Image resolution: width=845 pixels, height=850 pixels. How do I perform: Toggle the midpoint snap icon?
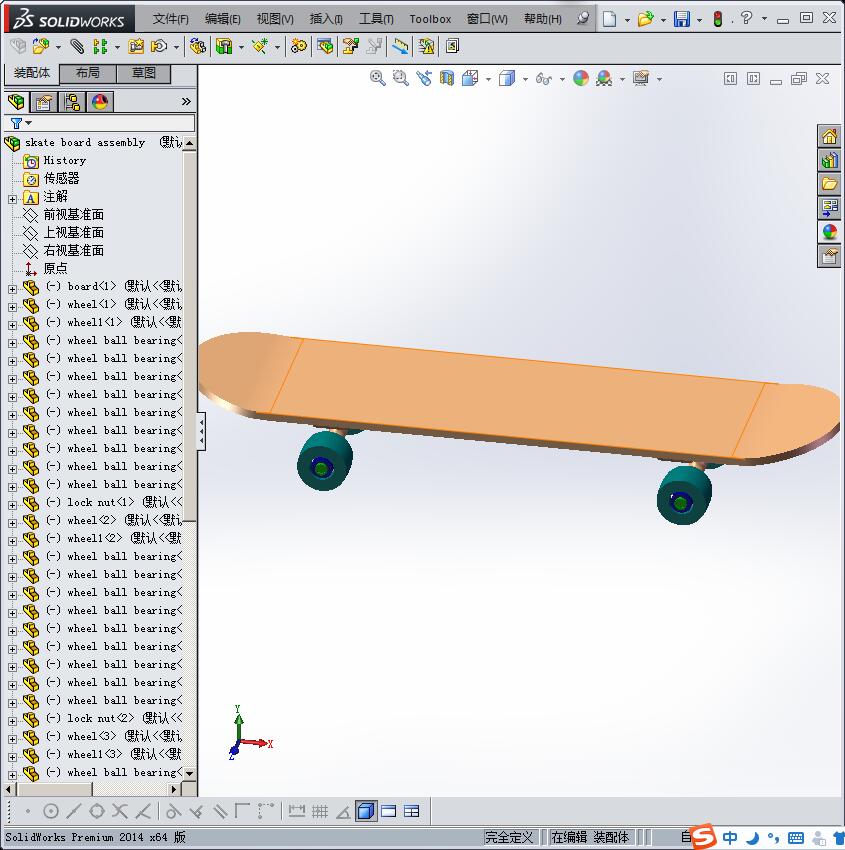point(74,812)
